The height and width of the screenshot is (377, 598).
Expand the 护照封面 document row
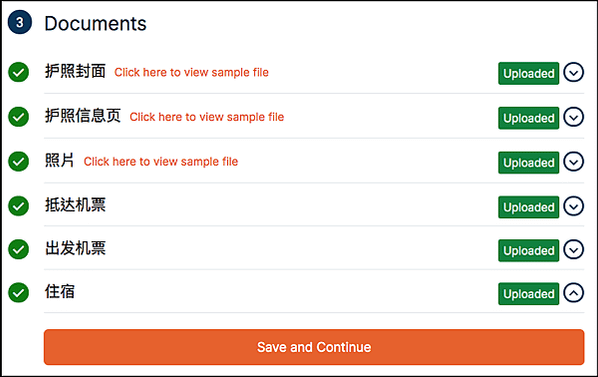pos(573,72)
